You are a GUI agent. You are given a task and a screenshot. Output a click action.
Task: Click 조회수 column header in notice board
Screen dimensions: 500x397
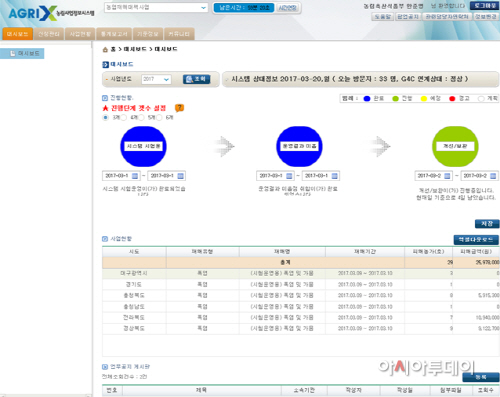(x=486, y=390)
